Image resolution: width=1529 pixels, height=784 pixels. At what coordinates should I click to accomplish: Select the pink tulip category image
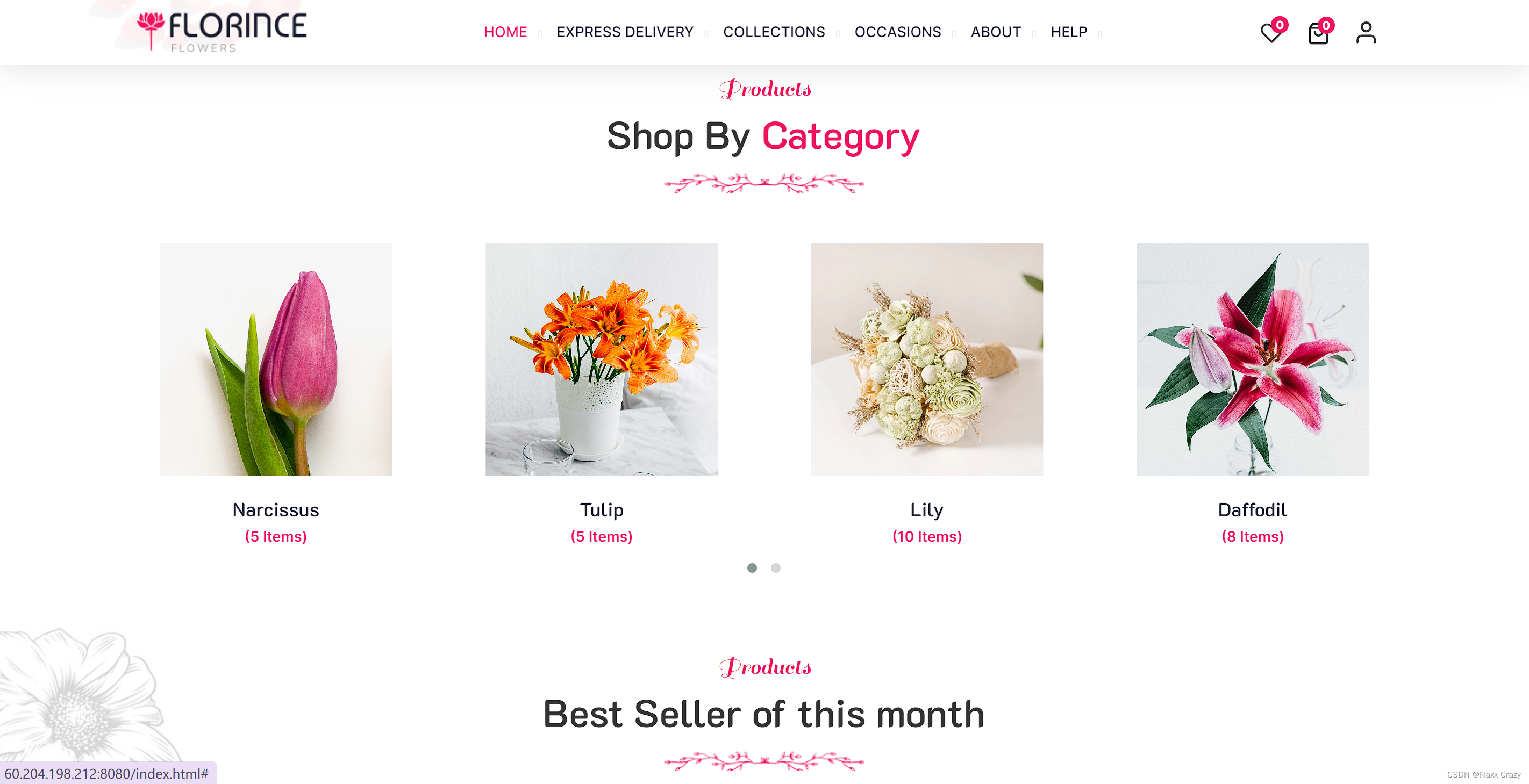click(275, 359)
